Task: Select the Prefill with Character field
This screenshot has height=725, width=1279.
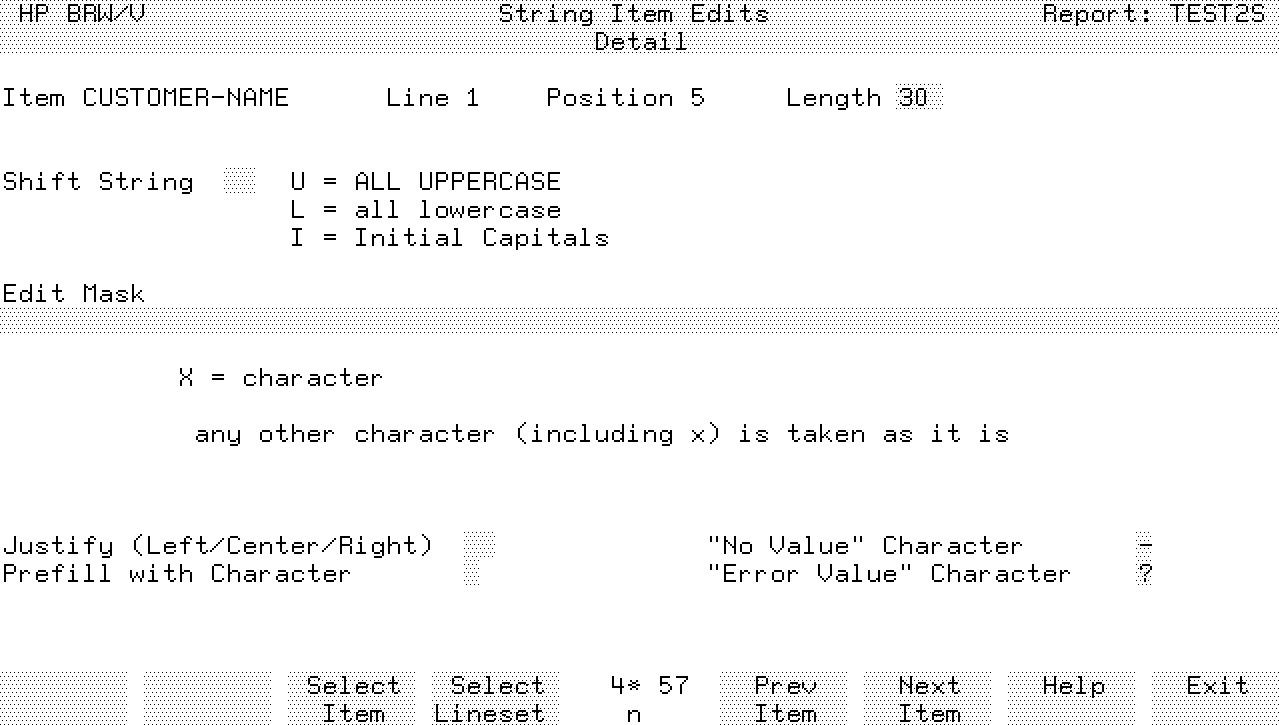Action: (x=472, y=574)
